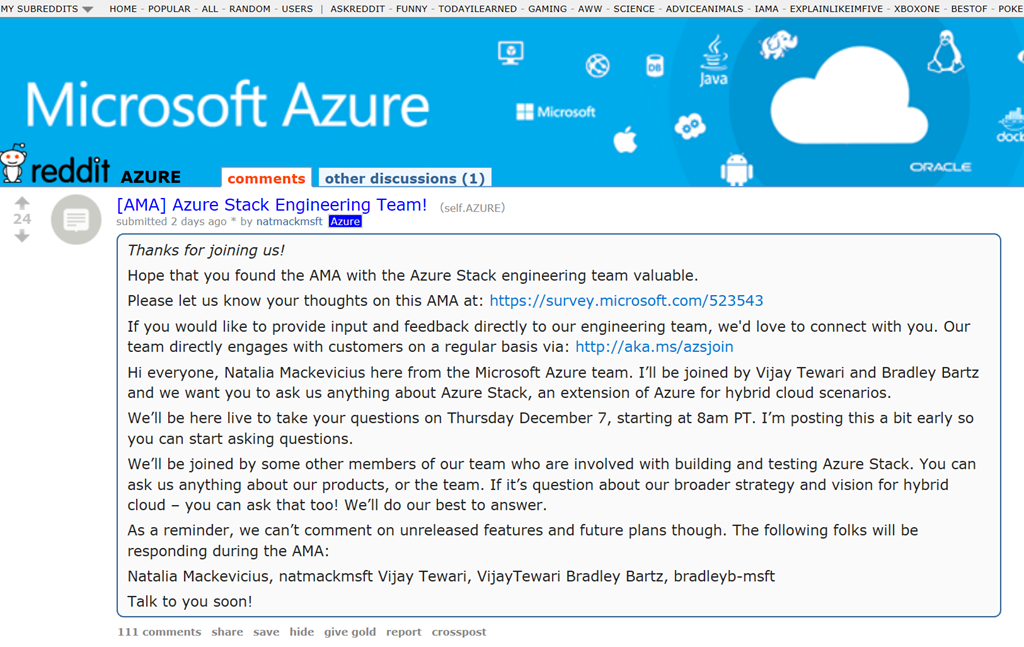Click the Linux penguin icon in banner
Viewport: 1024px width, 647px height.
944,50
